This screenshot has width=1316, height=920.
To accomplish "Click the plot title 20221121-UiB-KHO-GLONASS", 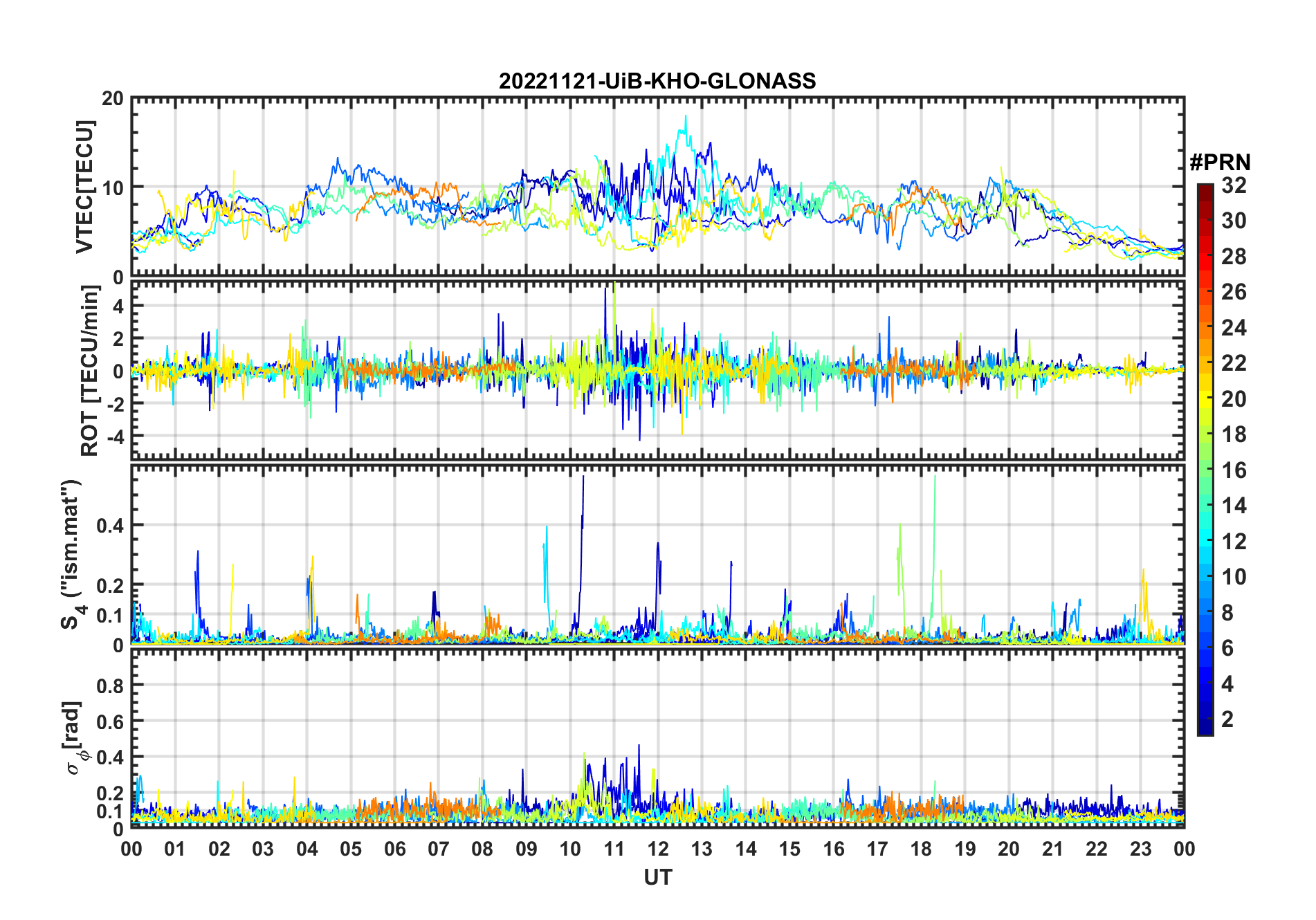I will (x=657, y=81).
